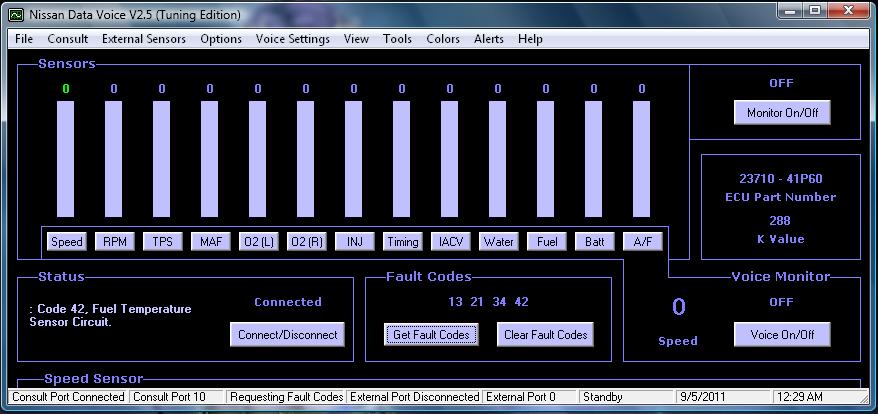
Task: Click the Speed gauge bar
Action: [x=66, y=159]
